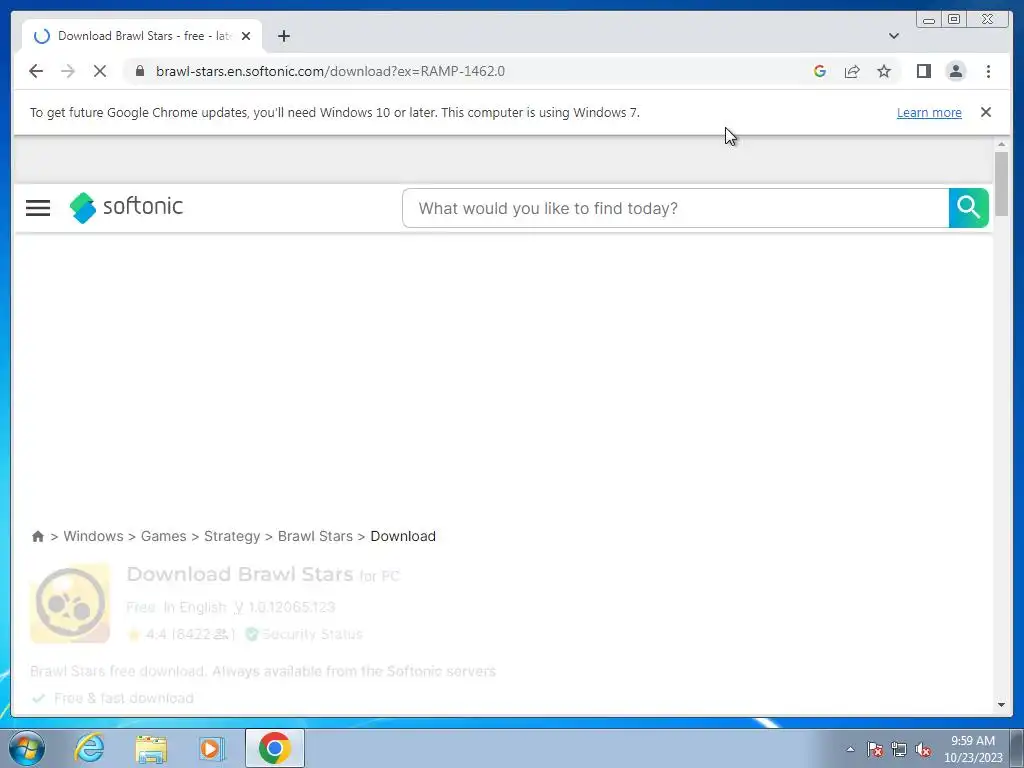Open Windows Explorer from the taskbar
Screen dimensions: 1024x768
[x=151, y=748]
